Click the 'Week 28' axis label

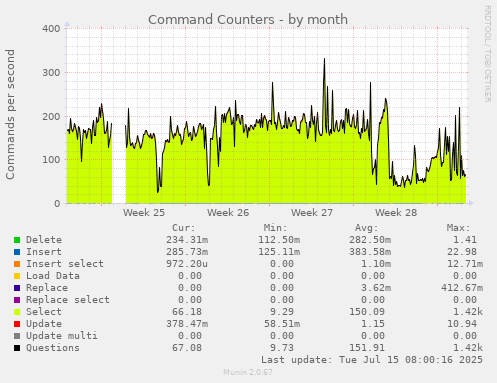pyautogui.click(x=396, y=213)
